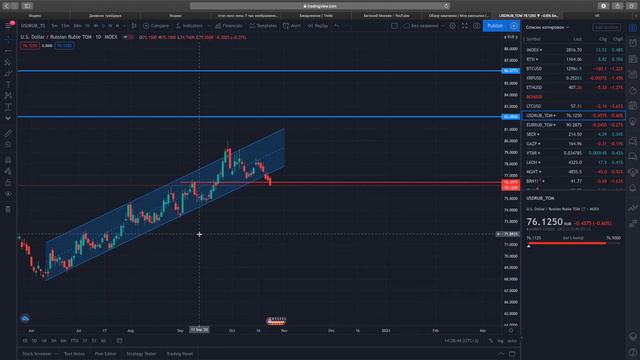This screenshot has width=640, height=360.
Task: Expand the indicators favorites dropdown arrow
Action: (x=209, y=26)
